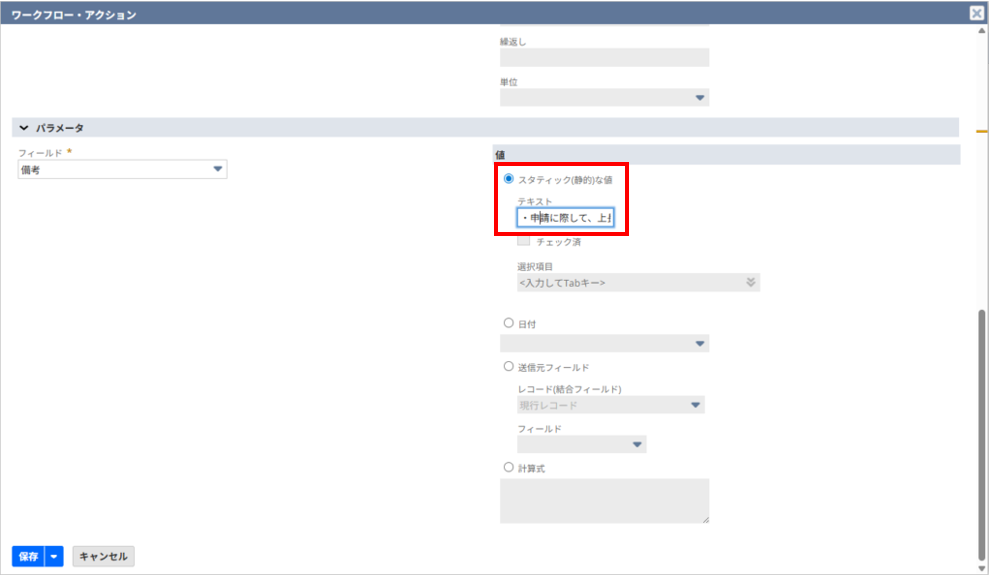Select the 計算式 radio button

click(x=509, y=467)
